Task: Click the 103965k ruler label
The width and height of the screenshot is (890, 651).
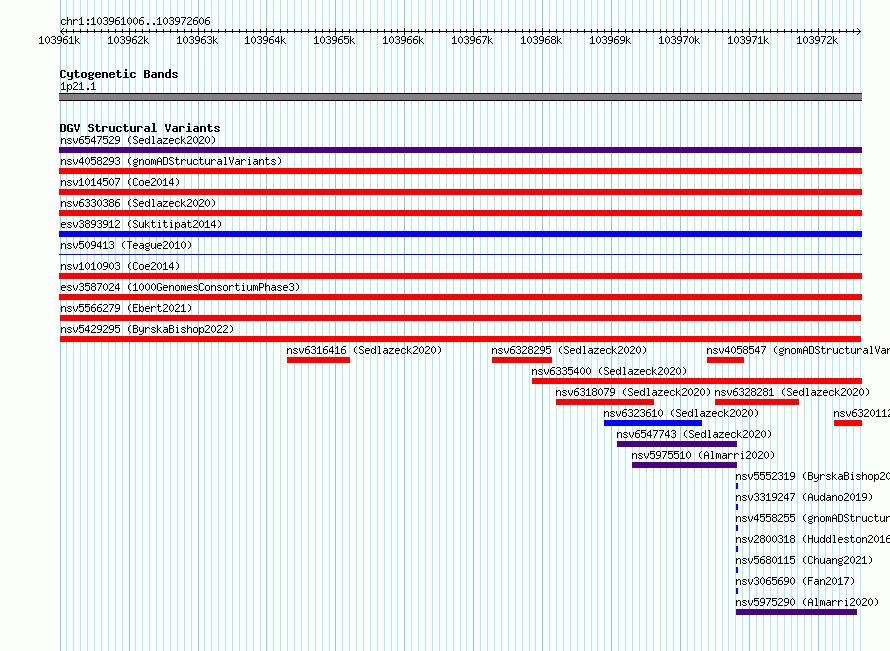Action: tap(334, 40)
